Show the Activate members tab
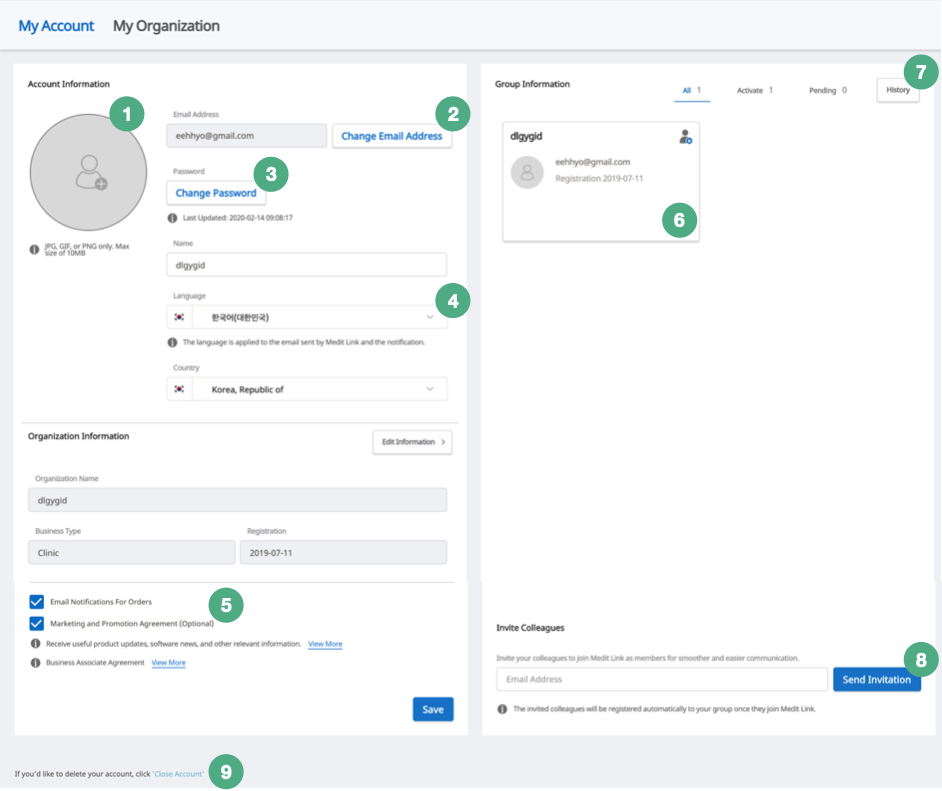Viewport: 942px width, 791px height. [x=755, y=90]
